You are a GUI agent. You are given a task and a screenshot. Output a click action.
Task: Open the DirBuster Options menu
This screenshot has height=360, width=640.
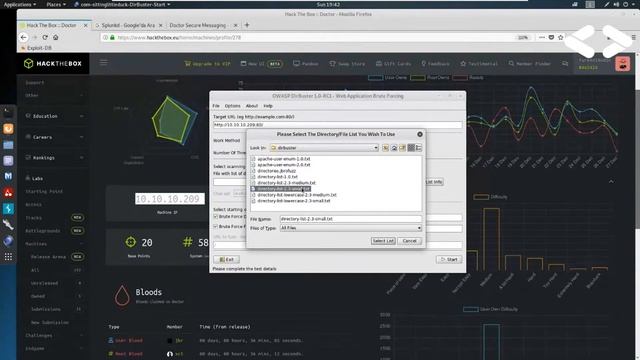tap(233, 106)
